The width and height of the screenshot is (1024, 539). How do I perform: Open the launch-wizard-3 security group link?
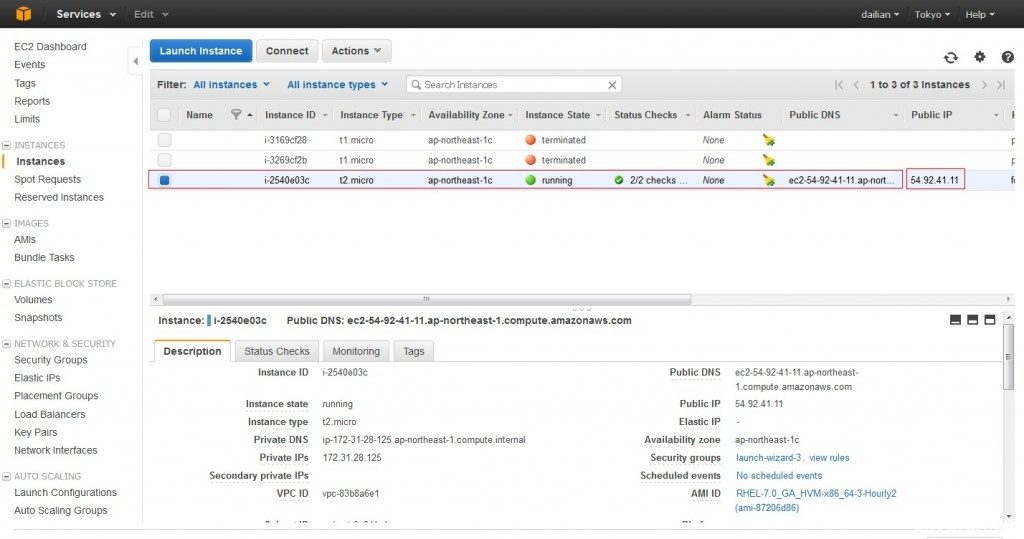click(x=768, y=458)
